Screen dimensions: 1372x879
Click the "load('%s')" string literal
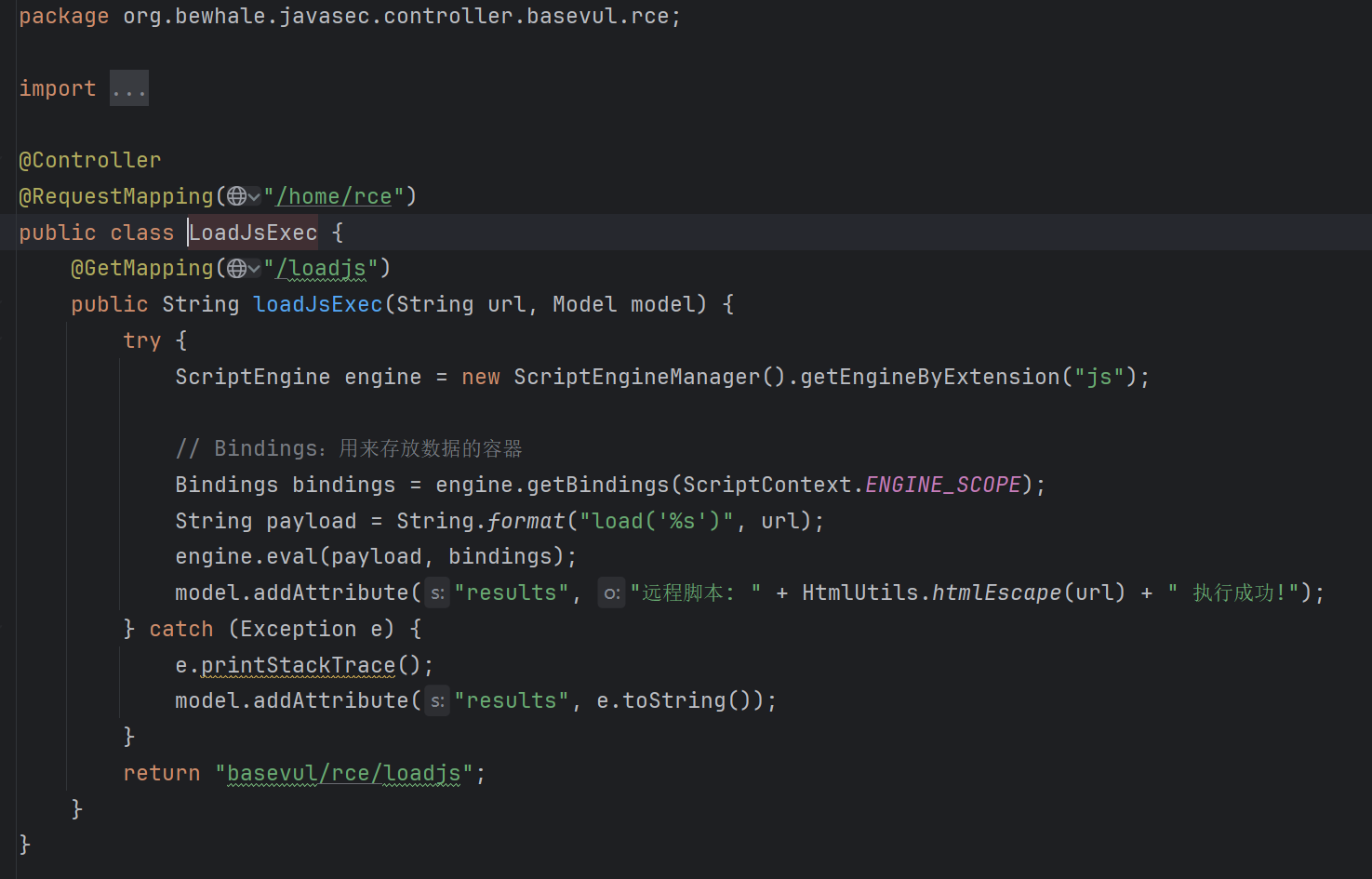click(x=657, y=521)
